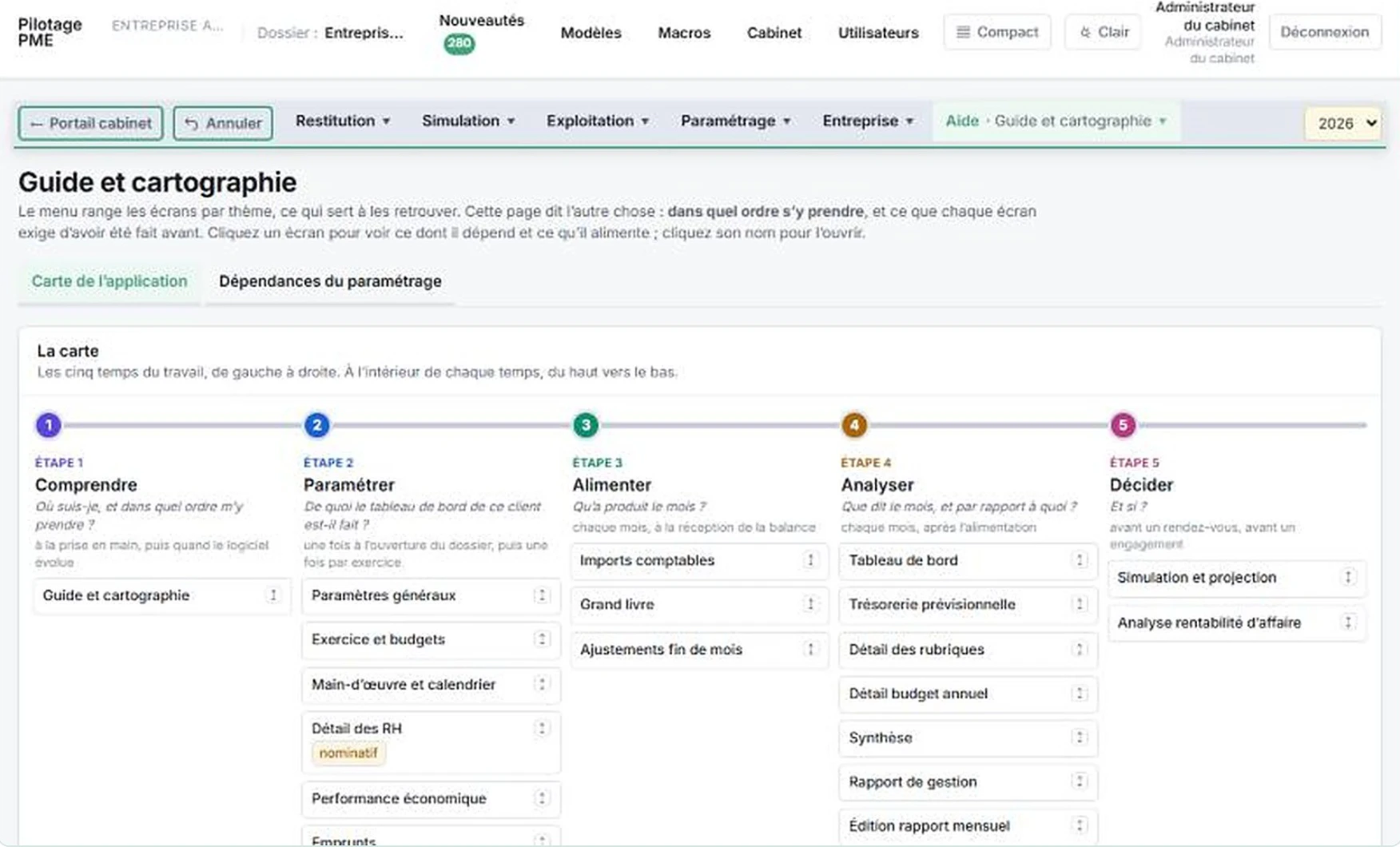Image resolution: width=1400 pixels, height=847 pixels.
Task: Toggle Compact display mode
Action: (997, 32)
